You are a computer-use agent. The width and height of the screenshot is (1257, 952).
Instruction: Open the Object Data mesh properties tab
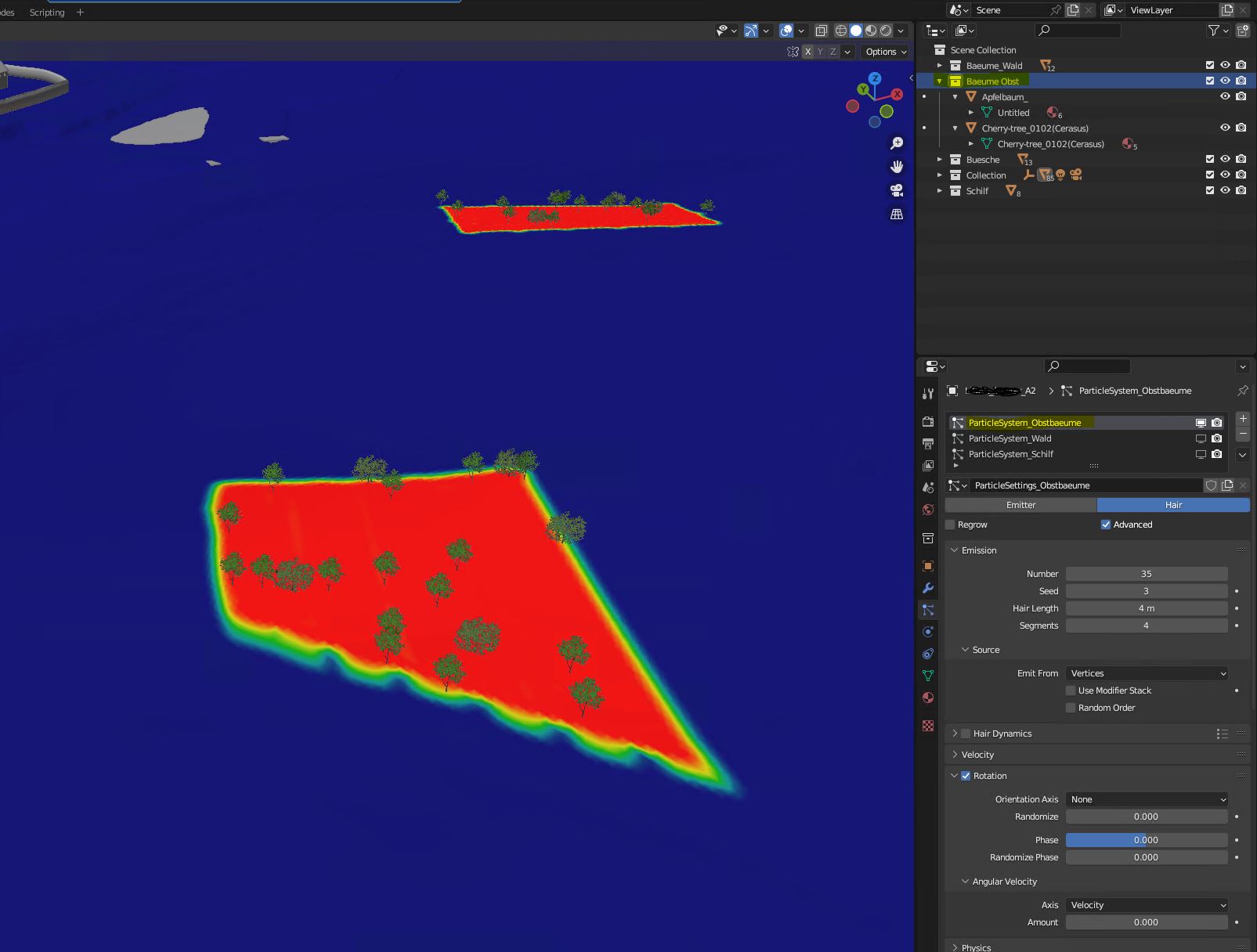928,675
